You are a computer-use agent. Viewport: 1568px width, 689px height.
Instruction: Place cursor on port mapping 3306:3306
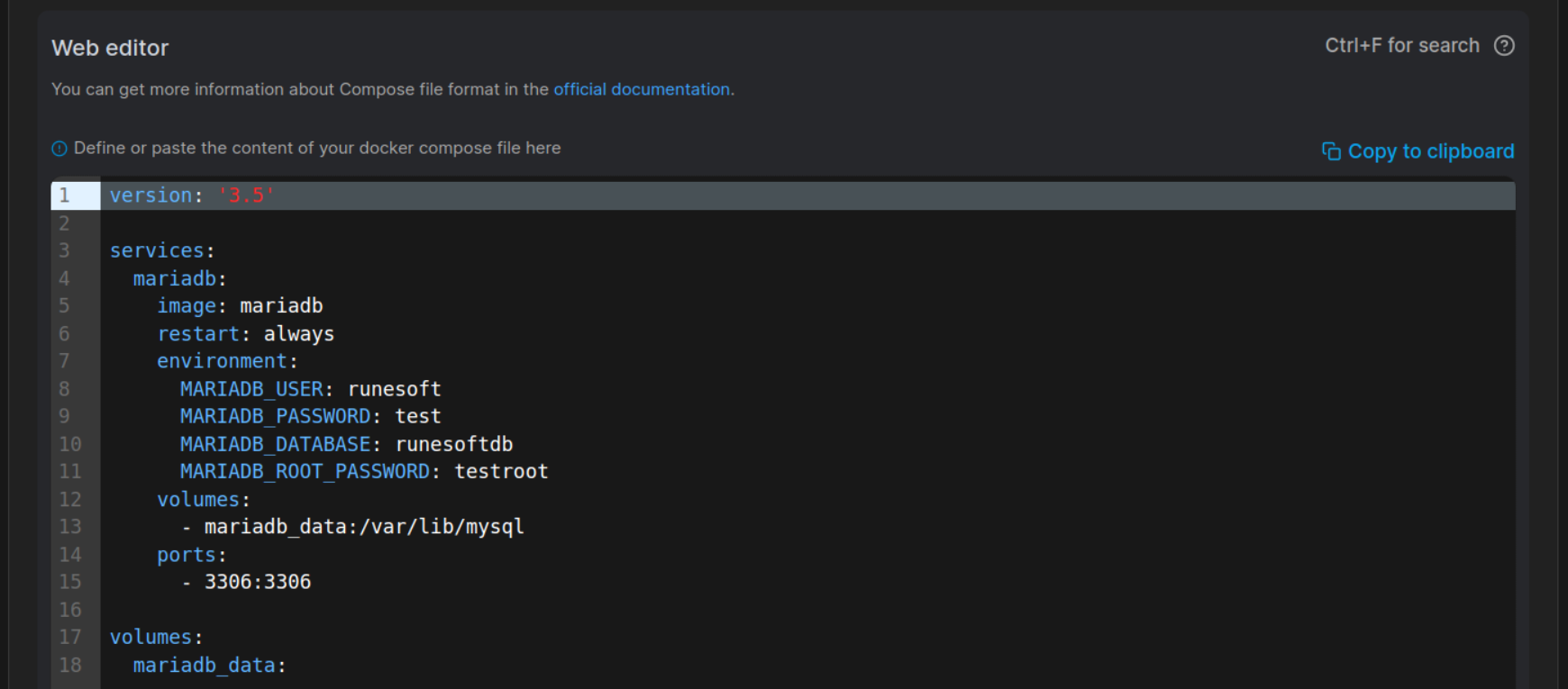[257, 582]
